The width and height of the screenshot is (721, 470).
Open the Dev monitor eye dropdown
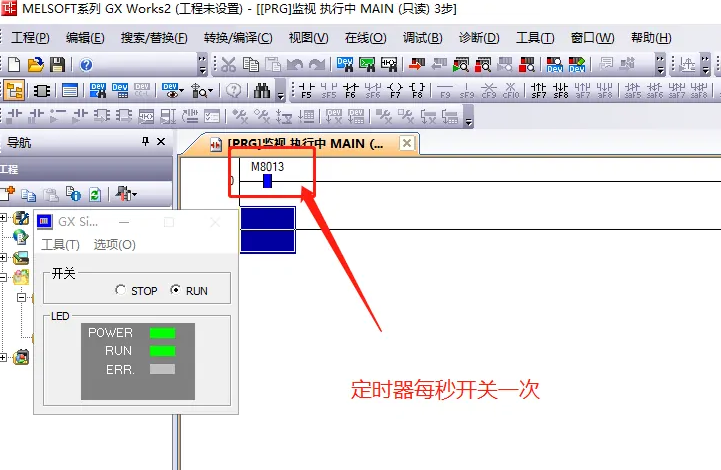(x=174, y=90)
